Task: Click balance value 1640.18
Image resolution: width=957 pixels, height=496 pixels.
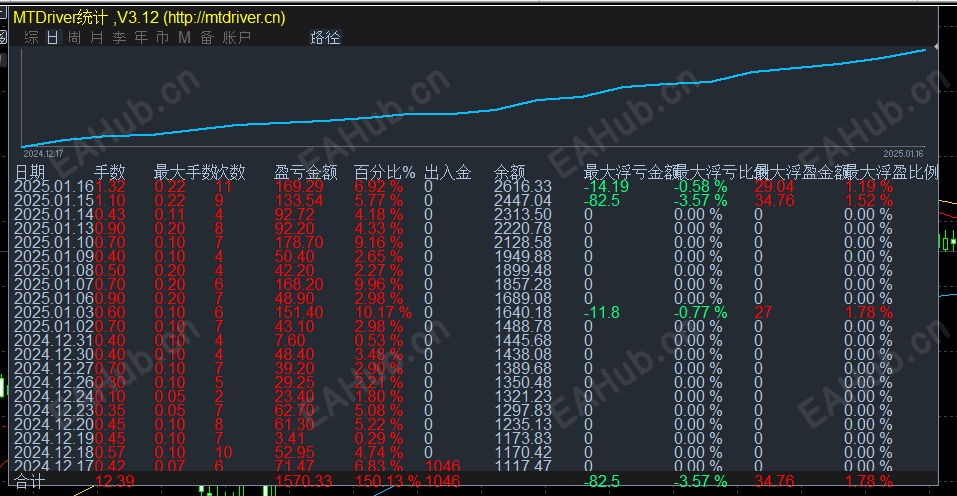Action: (x=523, y=313)
